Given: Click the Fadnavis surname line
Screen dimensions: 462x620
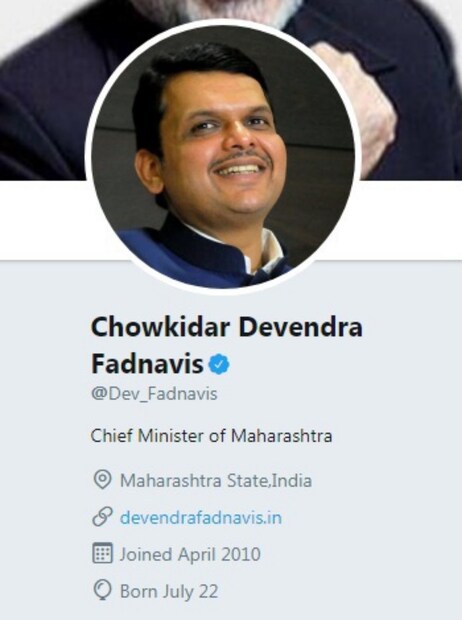Looking at the screenshot, I should coord(147,364).
